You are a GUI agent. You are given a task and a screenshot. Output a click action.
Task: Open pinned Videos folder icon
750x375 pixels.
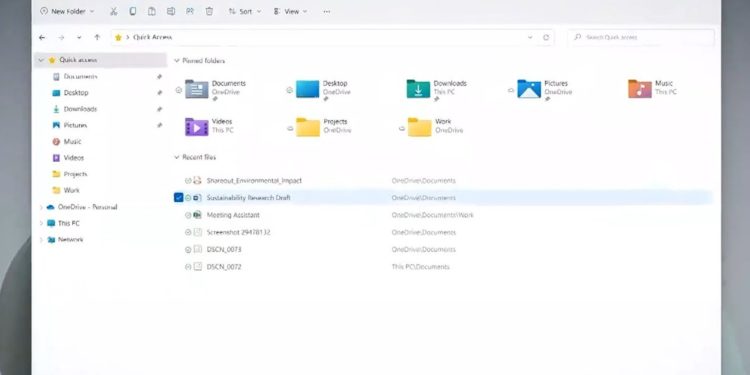[x=197, y=127]
